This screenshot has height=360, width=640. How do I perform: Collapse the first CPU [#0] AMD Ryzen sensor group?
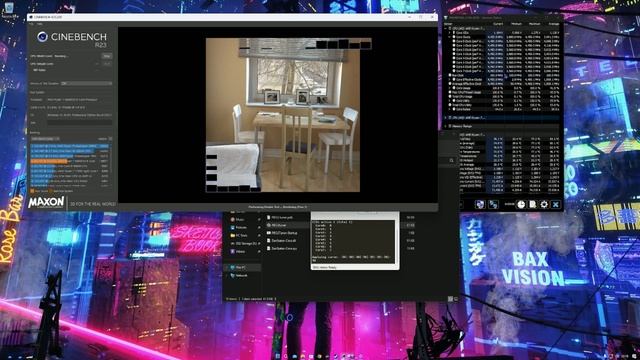tap(446, 29)
